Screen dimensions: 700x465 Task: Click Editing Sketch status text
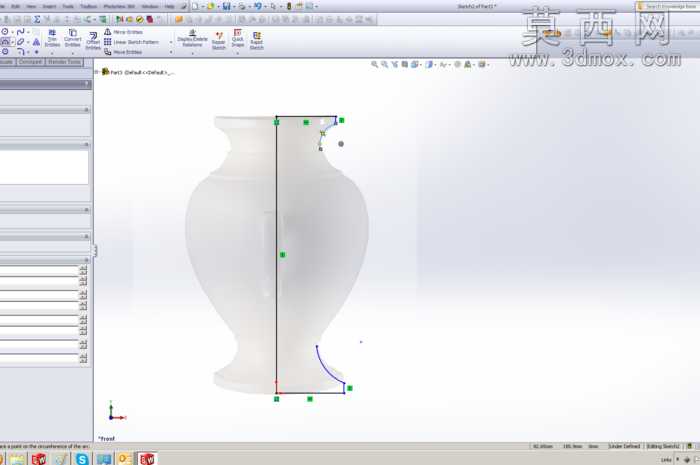pyautogui.click(x=663, y=446)
